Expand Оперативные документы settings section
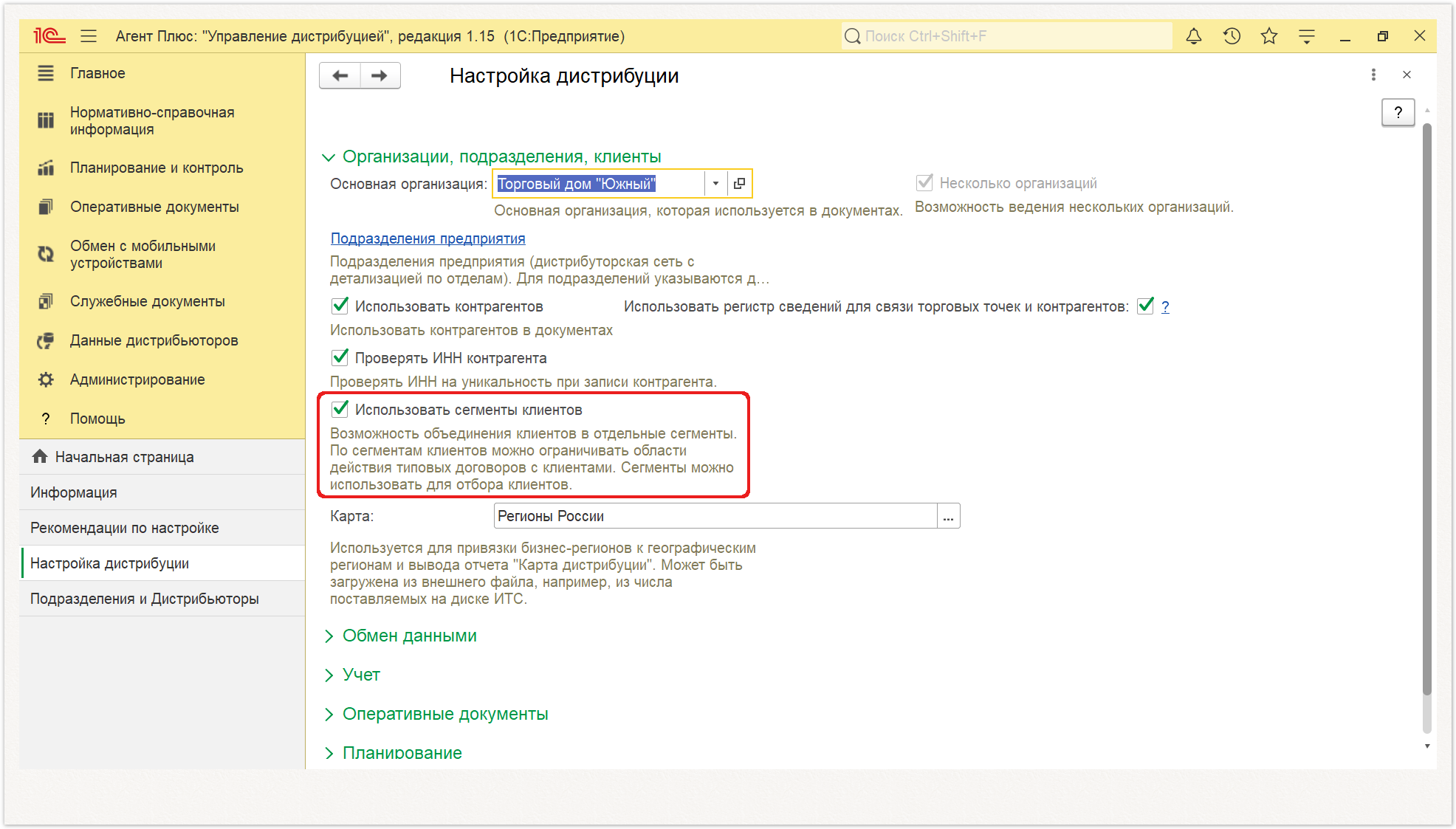Viewport: 1456px width, 829px height. (329, 715)
